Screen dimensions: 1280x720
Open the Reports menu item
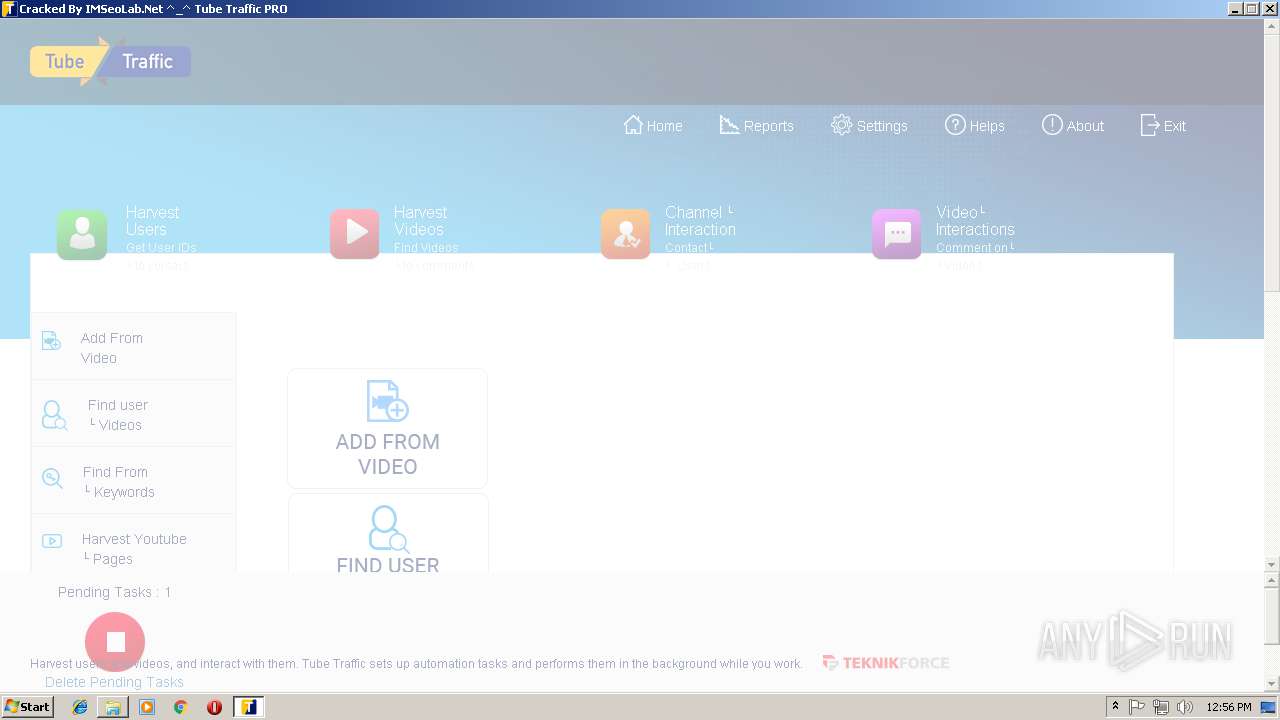(x=757, y=125)
